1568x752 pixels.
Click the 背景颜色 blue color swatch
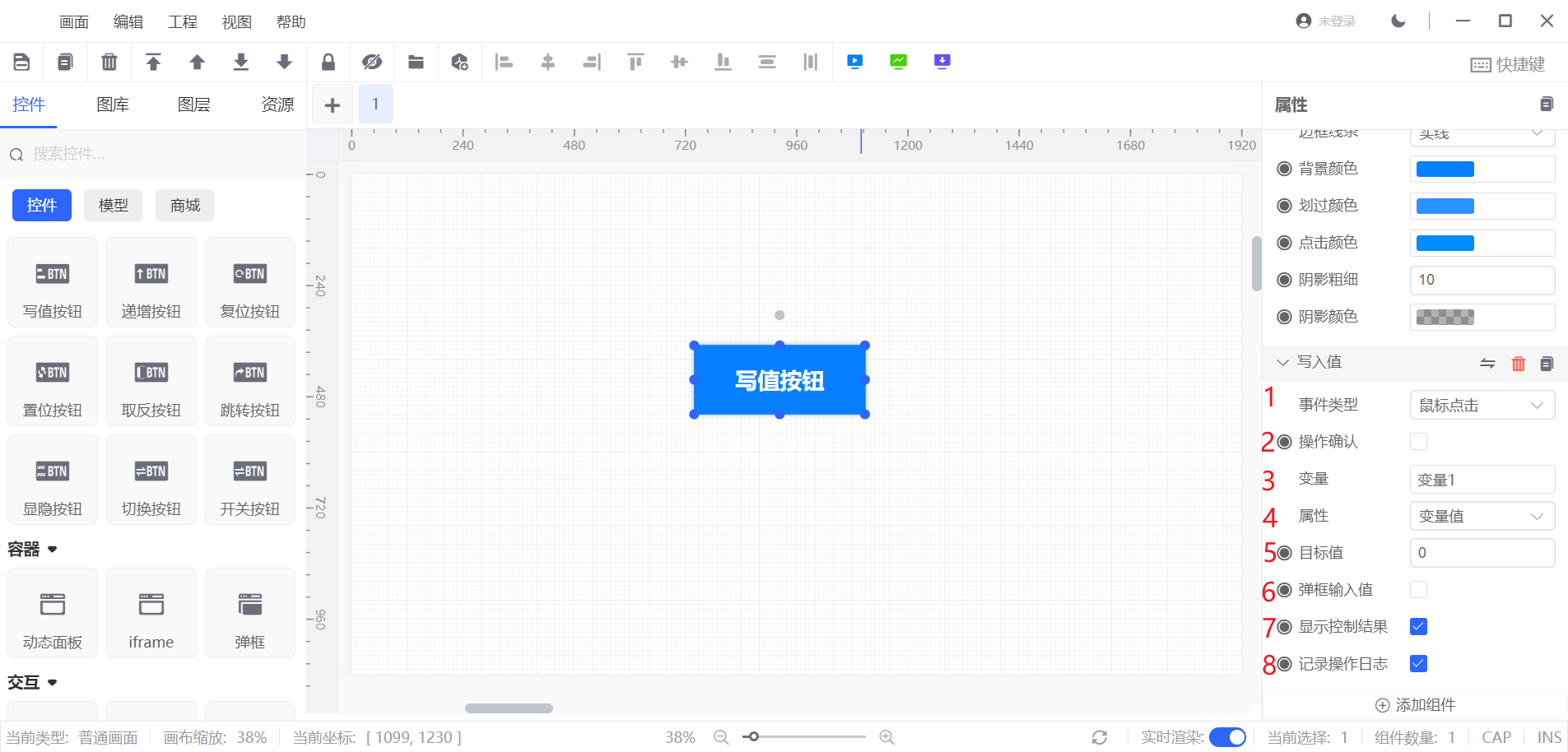pos(1445,169)
